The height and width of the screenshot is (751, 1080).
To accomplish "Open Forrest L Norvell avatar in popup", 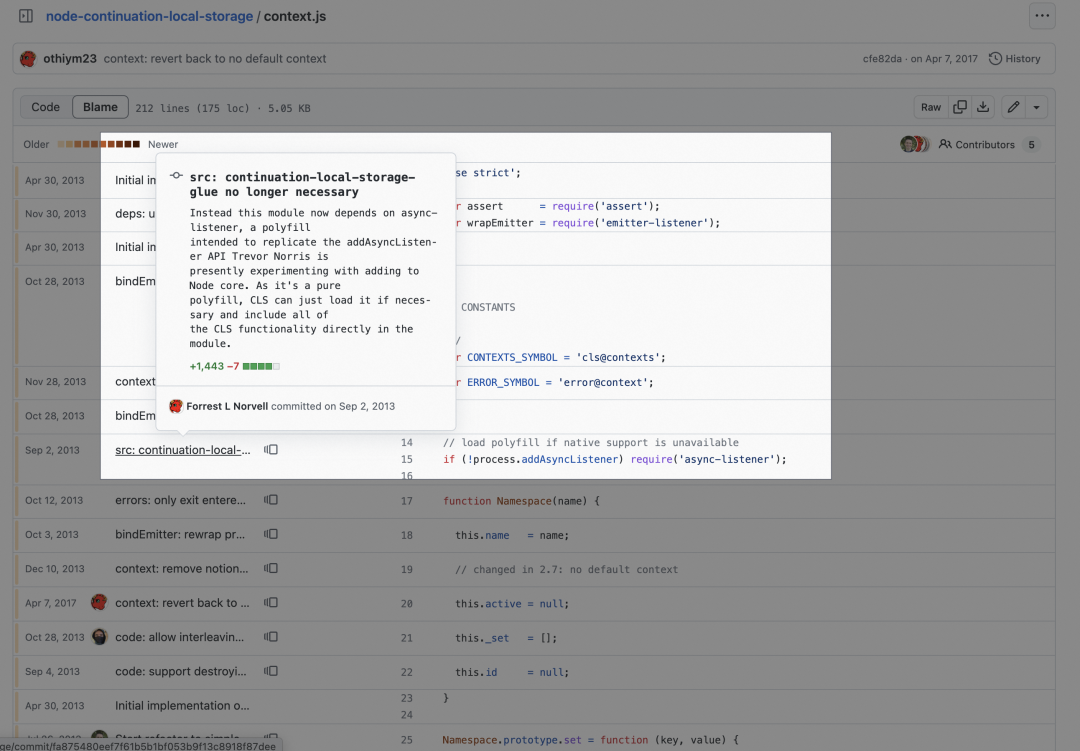I will coord(176,406).
